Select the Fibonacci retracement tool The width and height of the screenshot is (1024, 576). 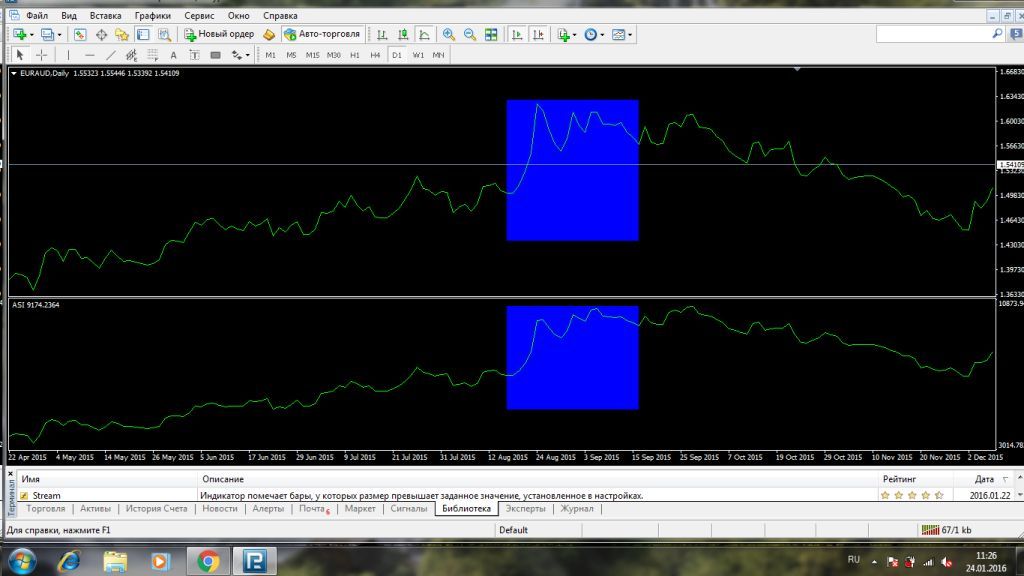coord(152,55)
